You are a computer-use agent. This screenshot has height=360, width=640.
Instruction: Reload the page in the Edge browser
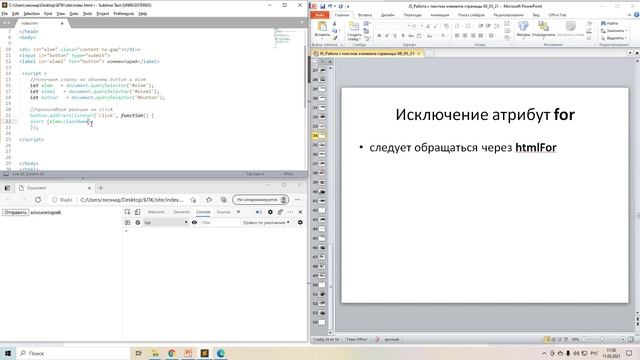coord(38,200)
